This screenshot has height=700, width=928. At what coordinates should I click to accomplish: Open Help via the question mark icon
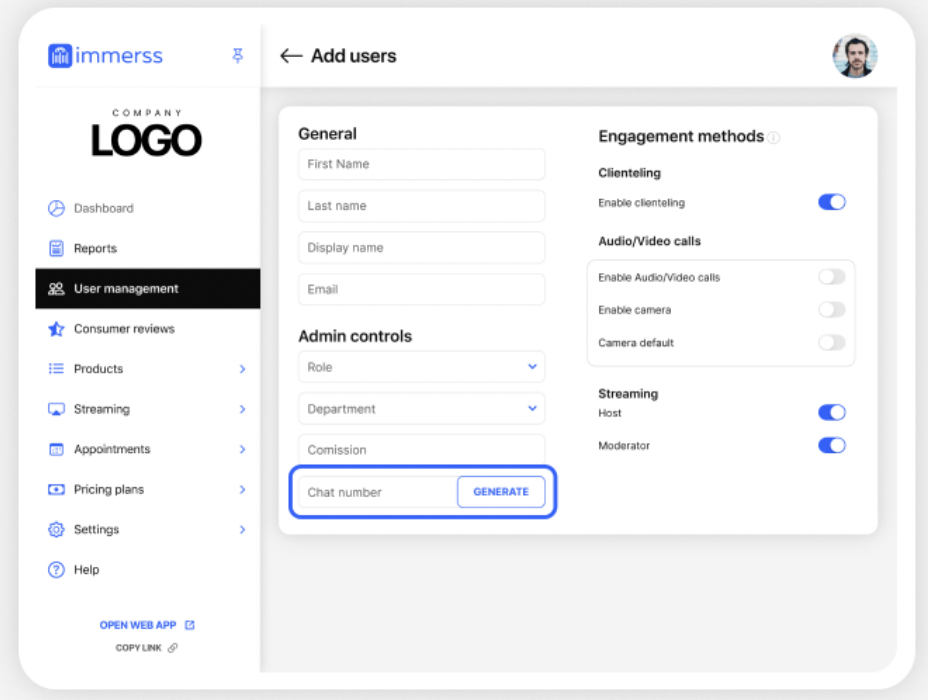pos(59,569)
